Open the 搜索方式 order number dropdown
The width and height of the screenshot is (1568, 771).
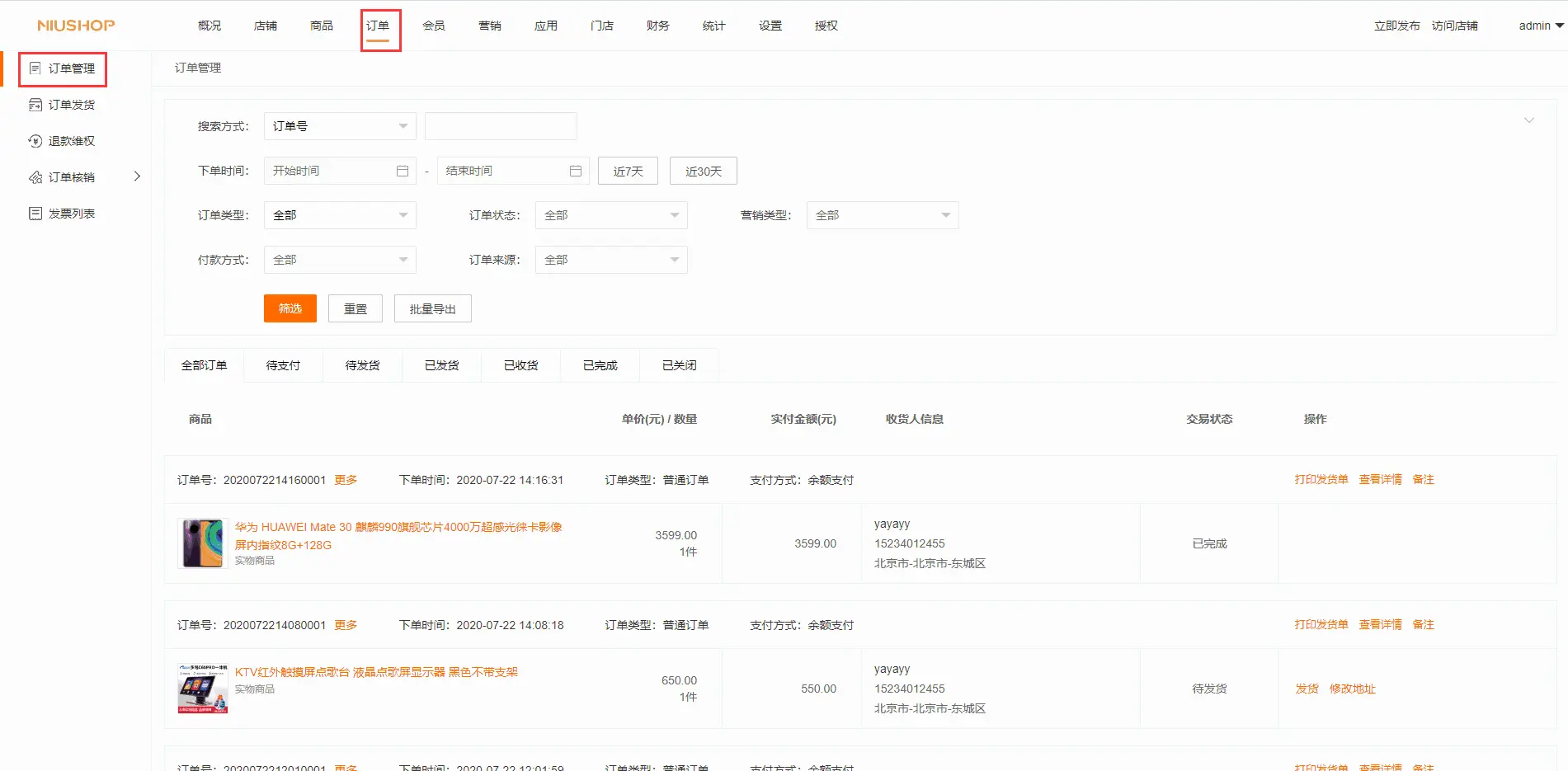point(339,126)
